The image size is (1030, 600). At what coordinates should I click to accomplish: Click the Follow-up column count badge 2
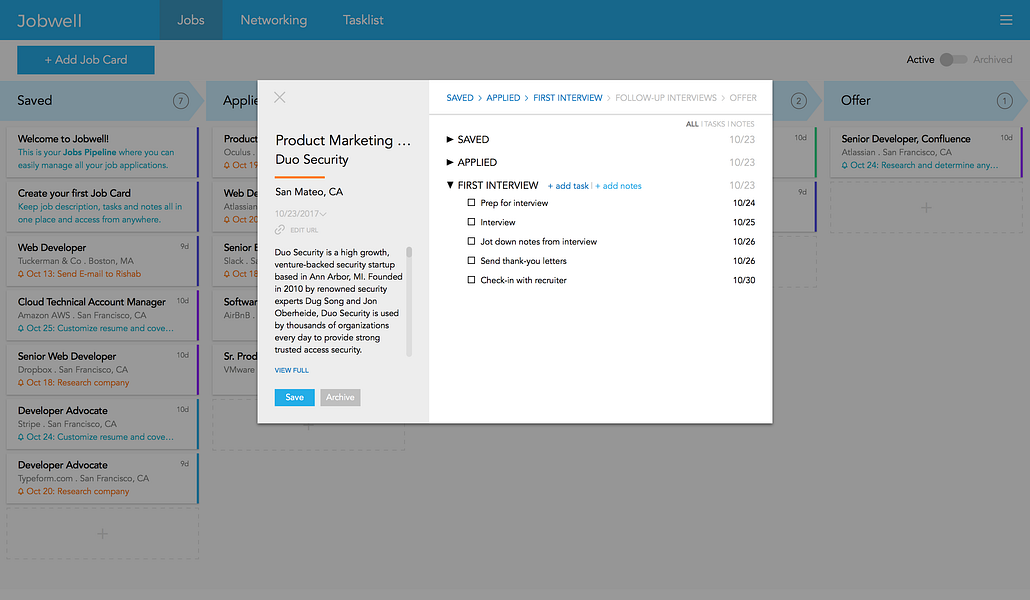(x=798, y=101)
